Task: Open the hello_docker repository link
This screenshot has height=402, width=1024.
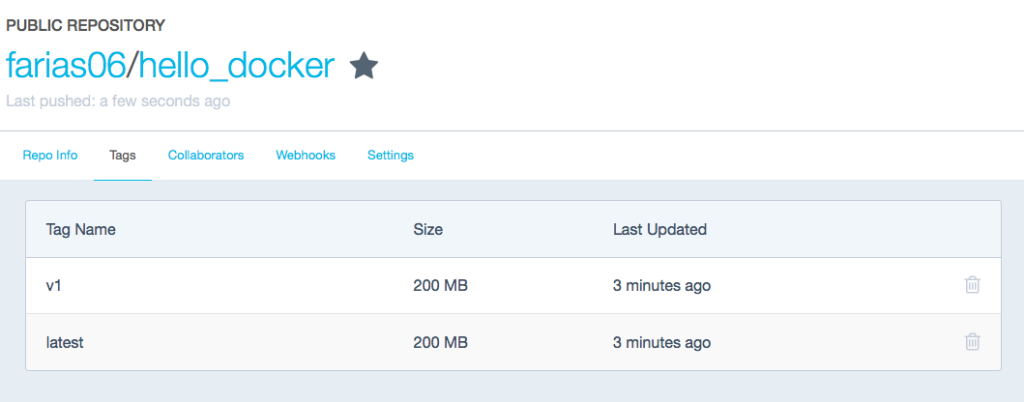Action: click(236, 66)
